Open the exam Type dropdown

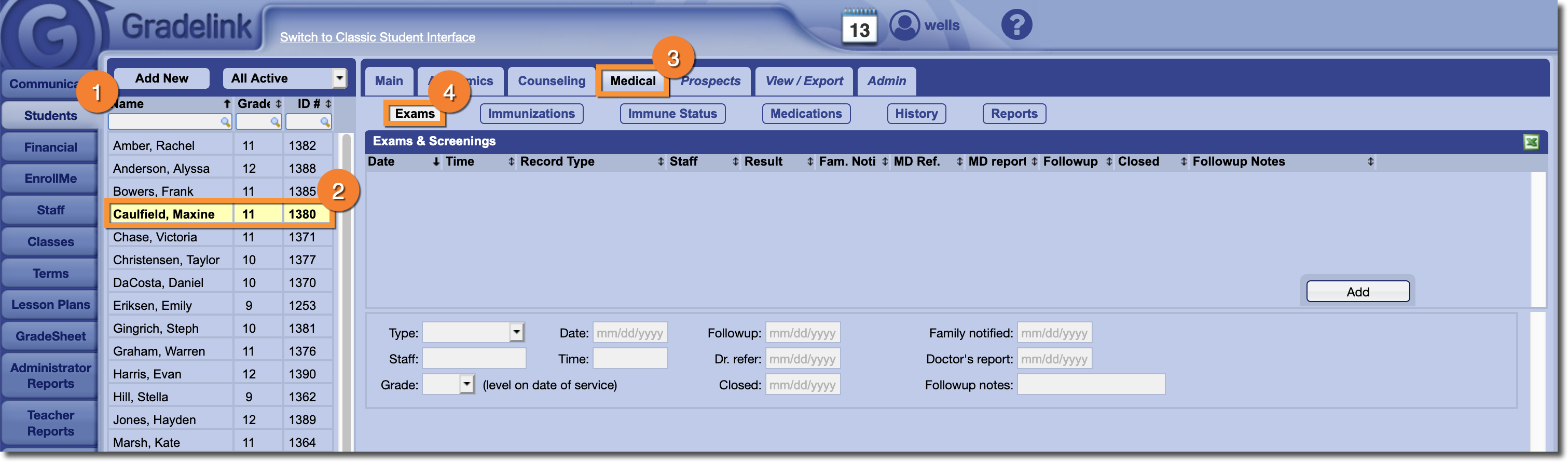coord(516,332)
